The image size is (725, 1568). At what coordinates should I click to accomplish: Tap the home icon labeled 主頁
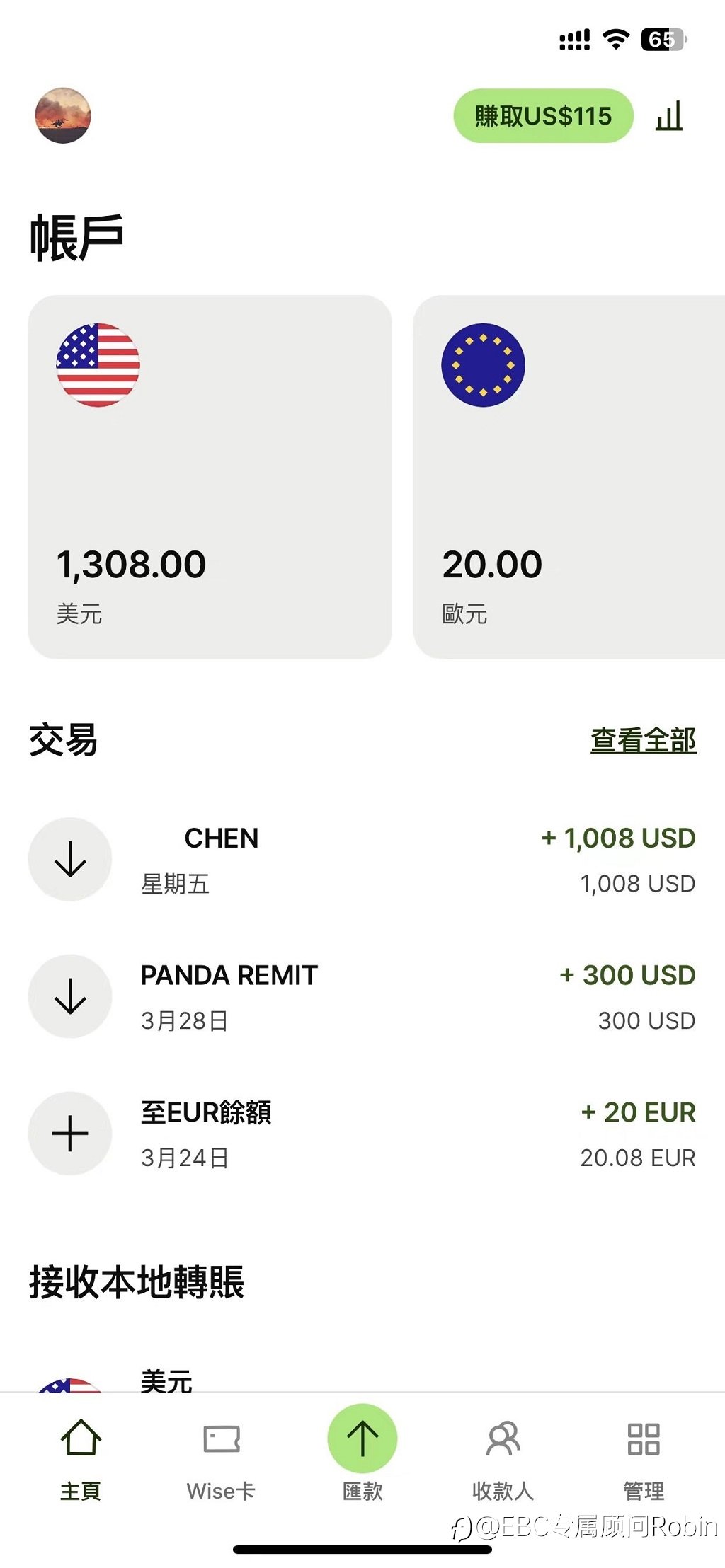81,1459
